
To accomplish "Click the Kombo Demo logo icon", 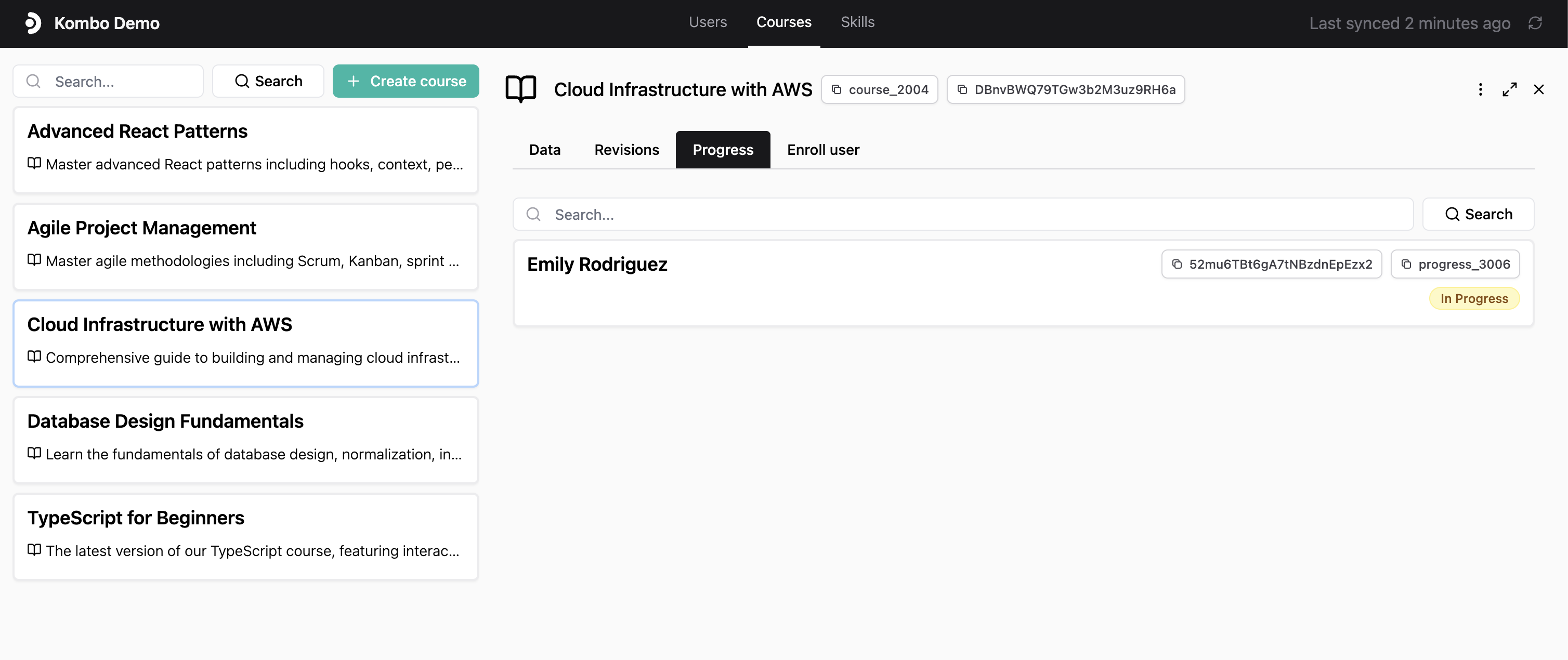I will (x=33, y=23).
